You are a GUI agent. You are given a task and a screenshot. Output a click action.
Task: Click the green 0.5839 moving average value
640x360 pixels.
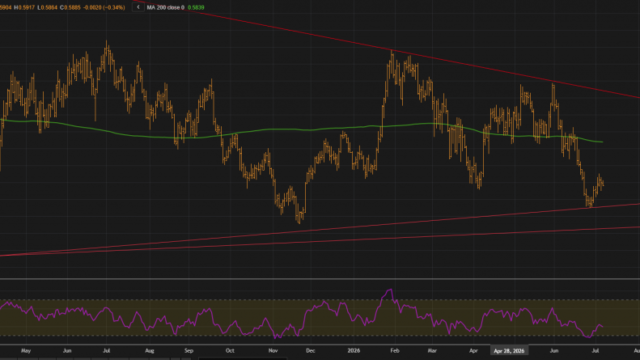(x=196, y=7)
